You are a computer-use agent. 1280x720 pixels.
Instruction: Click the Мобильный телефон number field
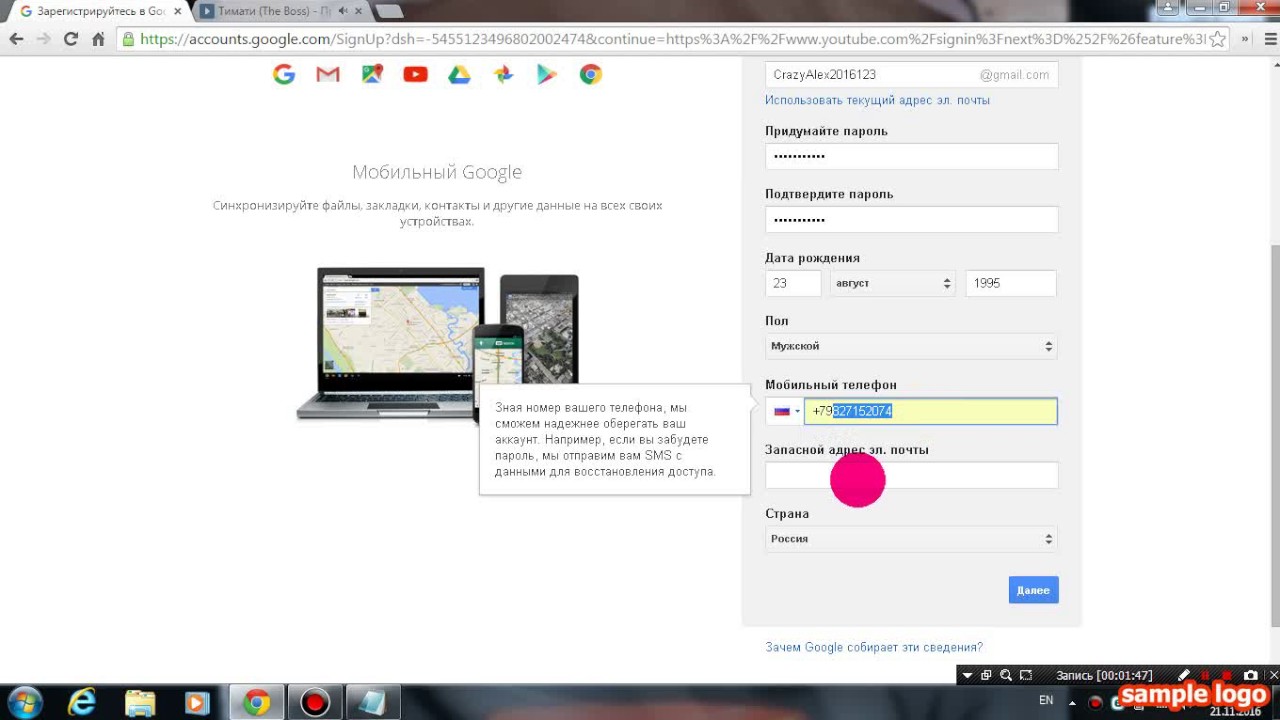[x=930, y=411]
